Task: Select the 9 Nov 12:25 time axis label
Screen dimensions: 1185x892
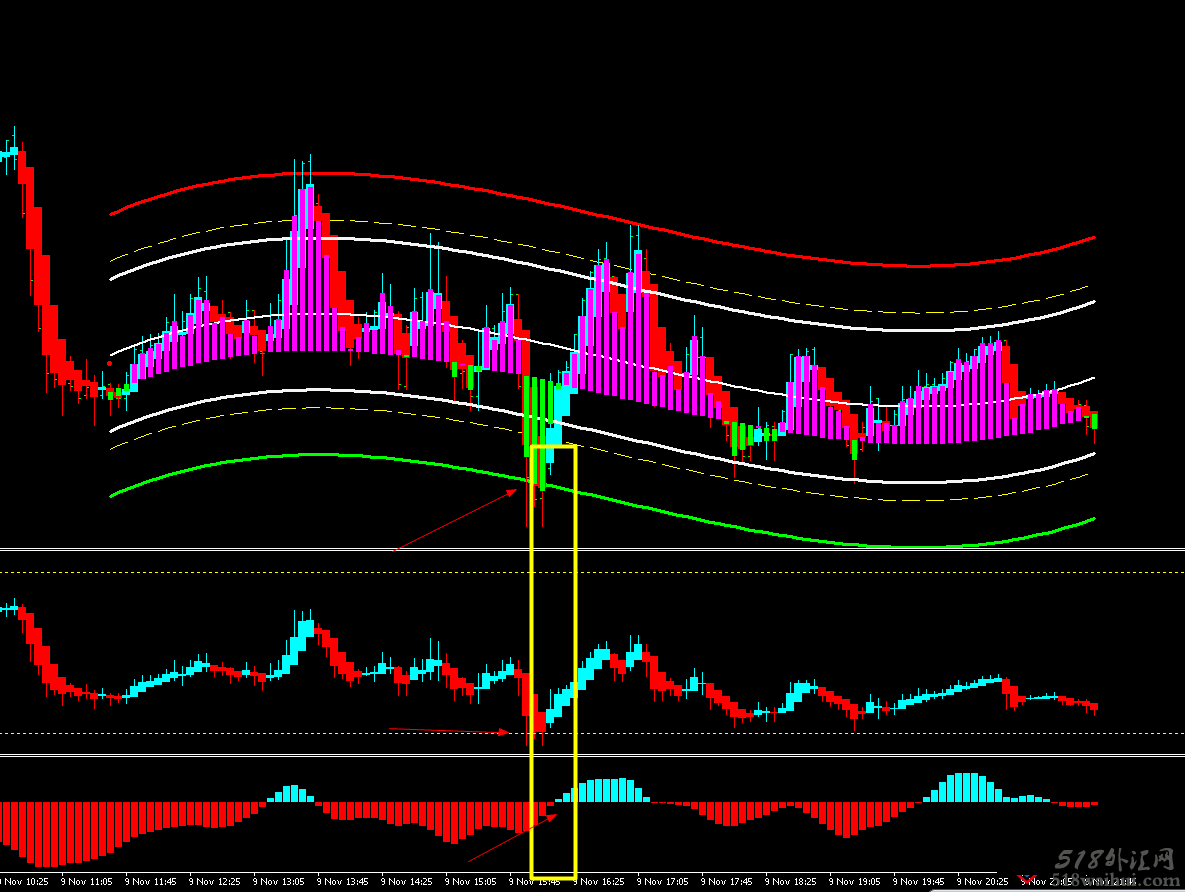Action: point(216,883)
